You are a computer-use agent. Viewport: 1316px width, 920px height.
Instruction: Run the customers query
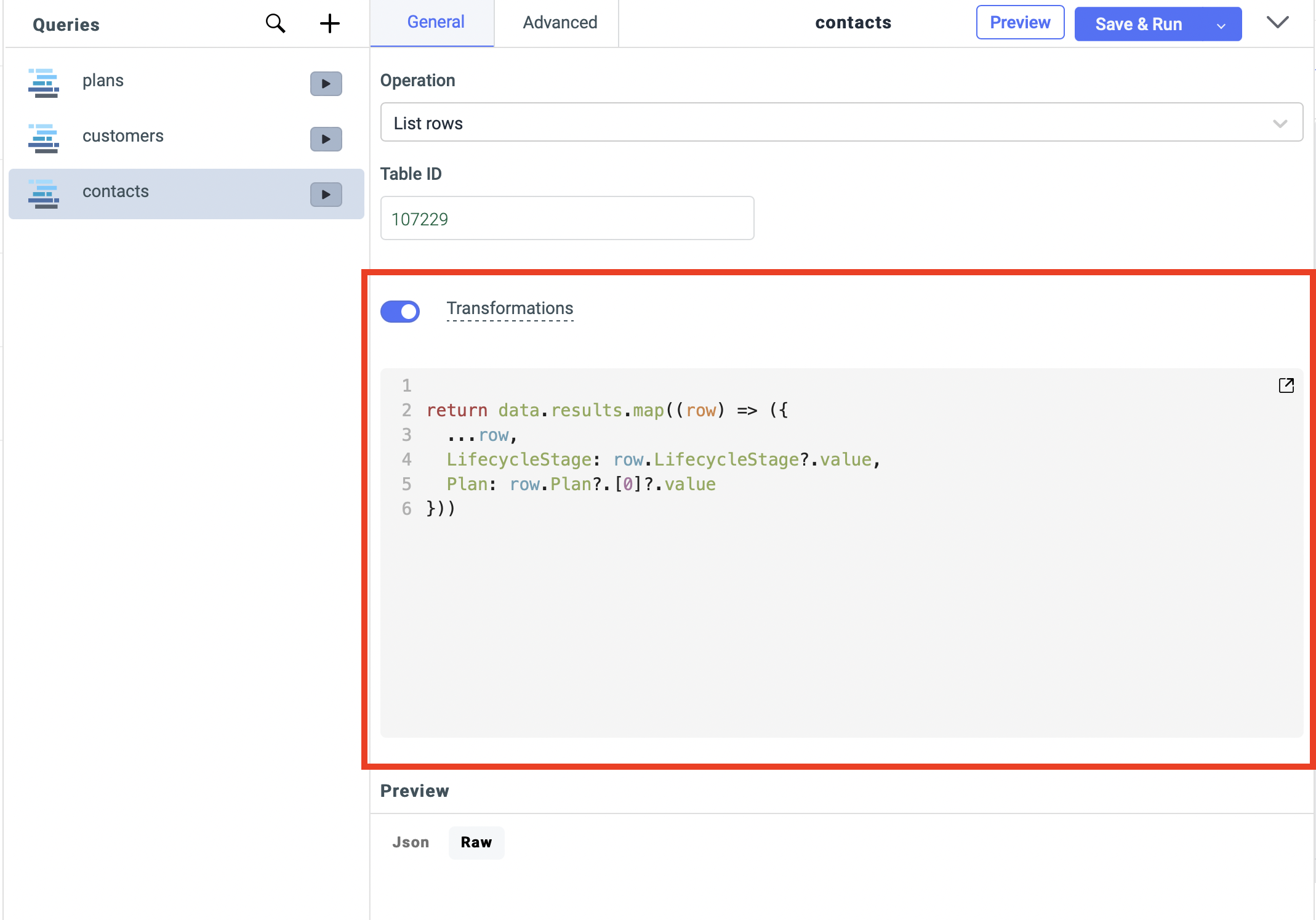(326, 139)
